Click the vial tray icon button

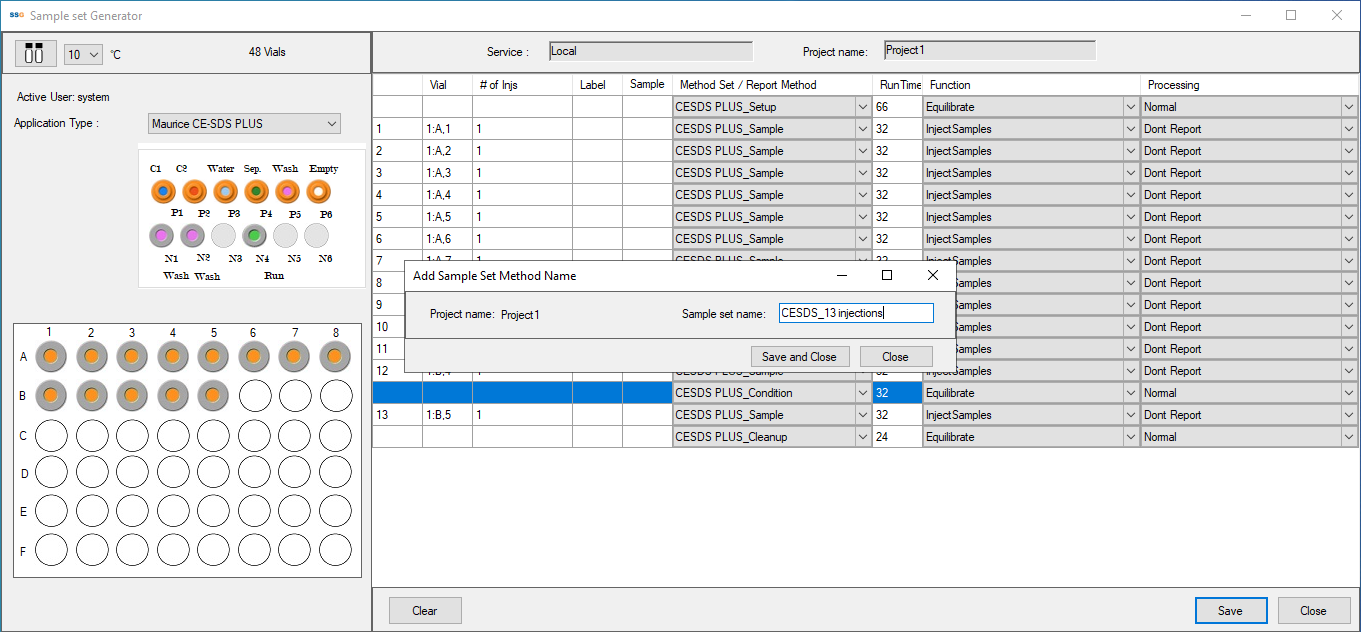coord(34,53)
